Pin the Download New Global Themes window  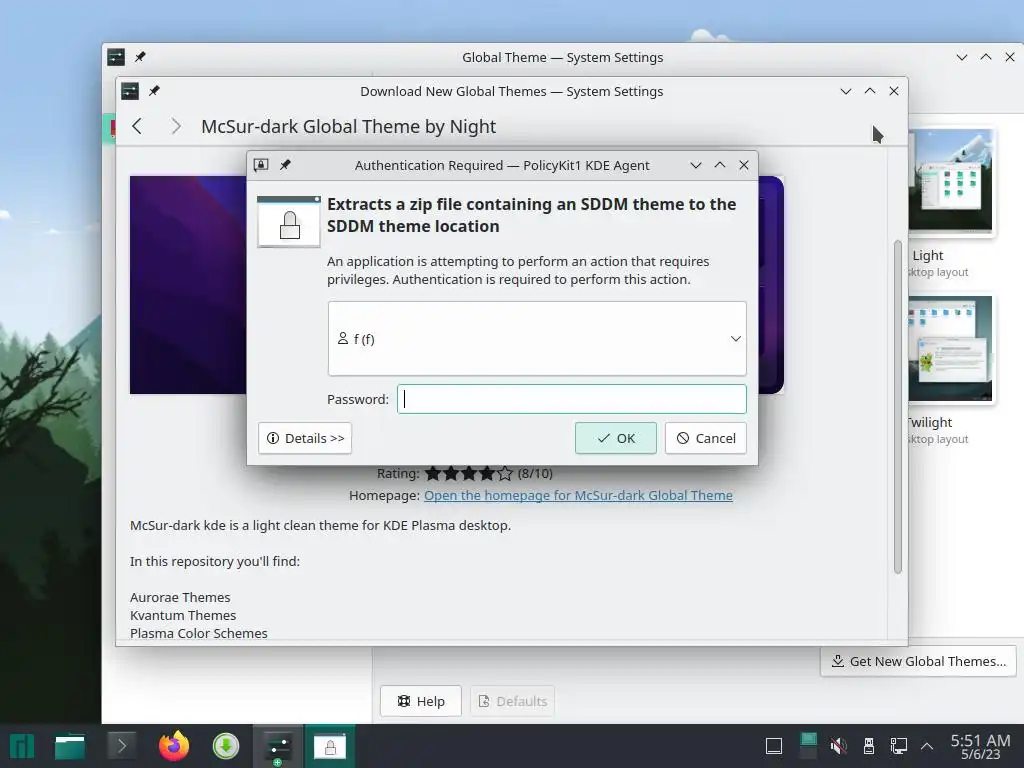(154, 91)
